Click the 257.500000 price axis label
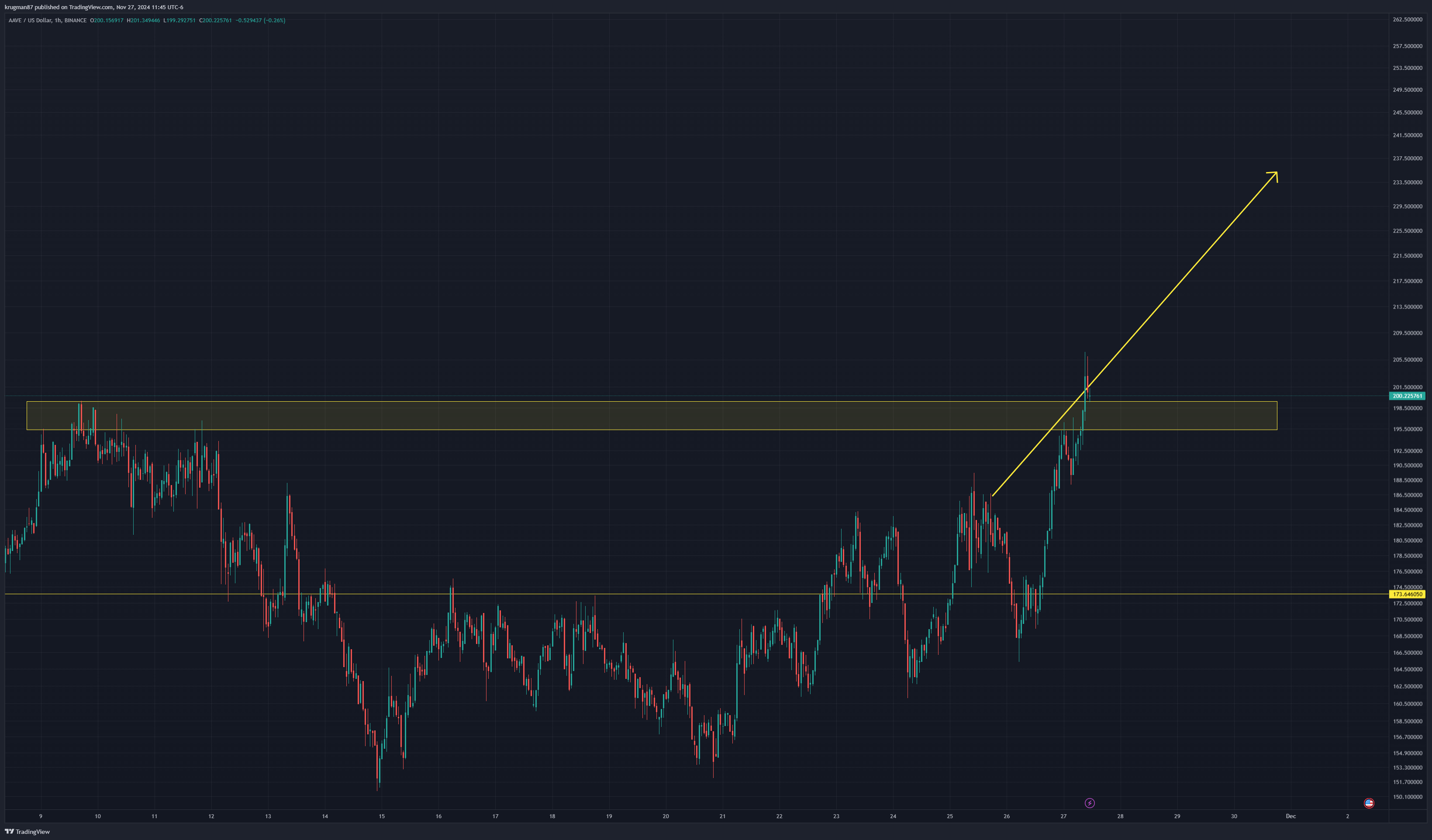This screenshot has width=1432, height=840. tap(1408, 46)
